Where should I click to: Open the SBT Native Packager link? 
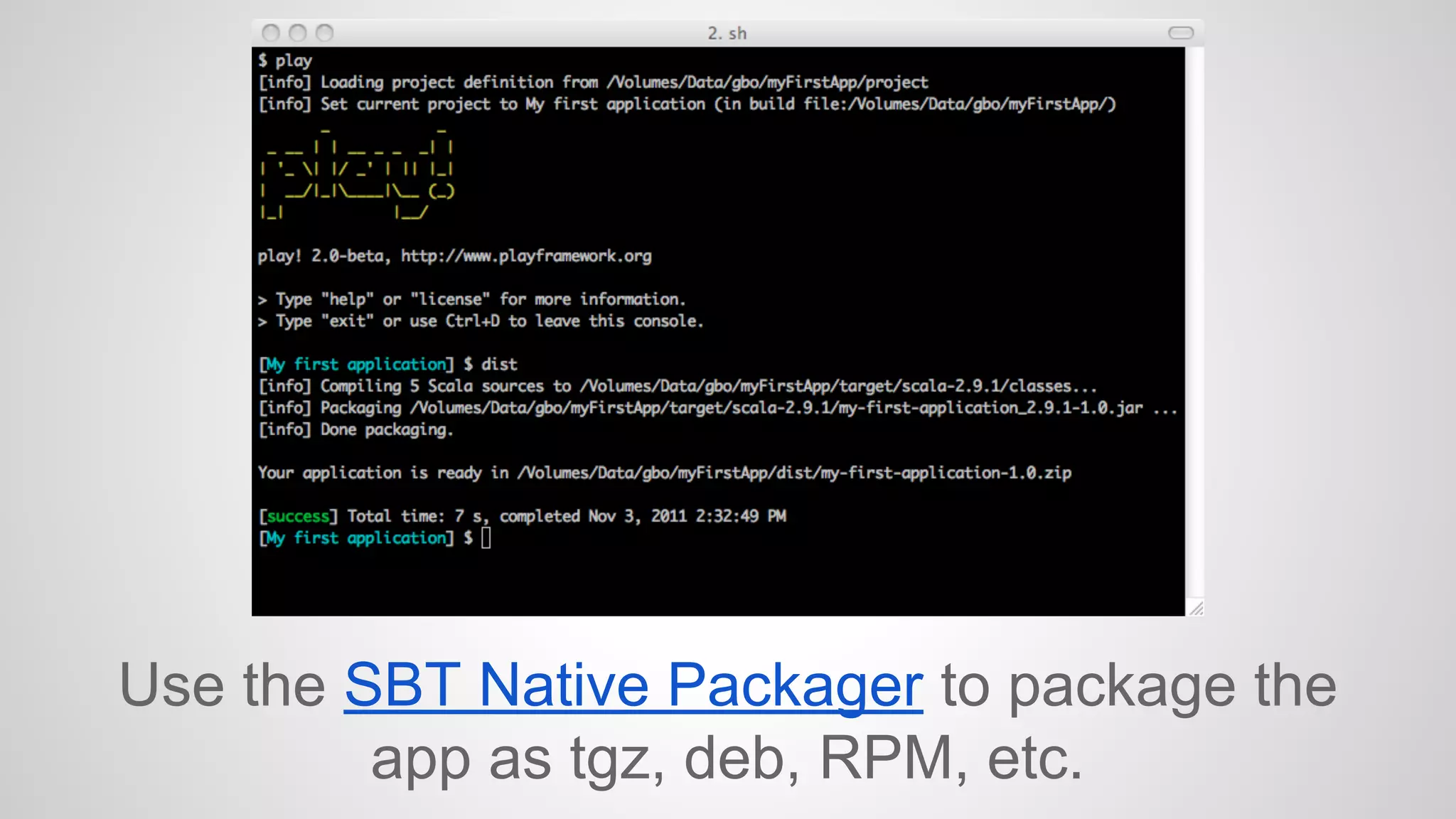pyautogui.click(x=633, y=685)
